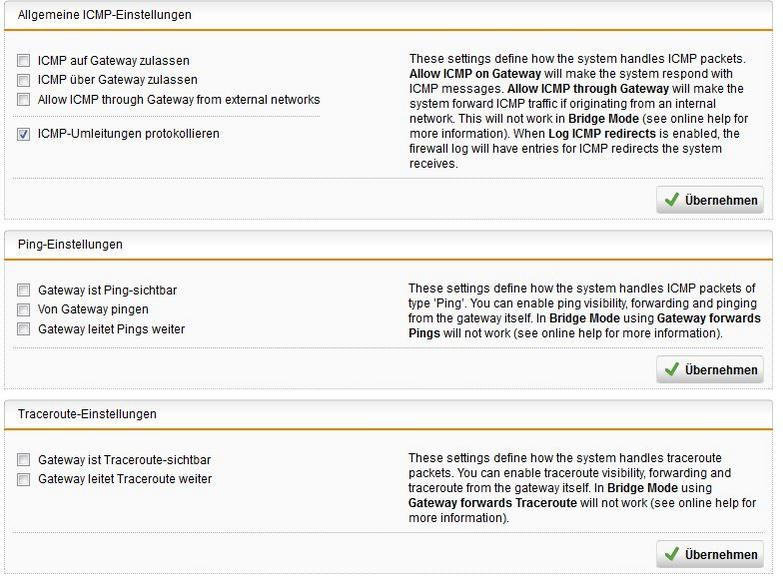783x578 pixels.
Task: Click the green checkmark icon in the Ping section
Action: [x=671, y=370]
